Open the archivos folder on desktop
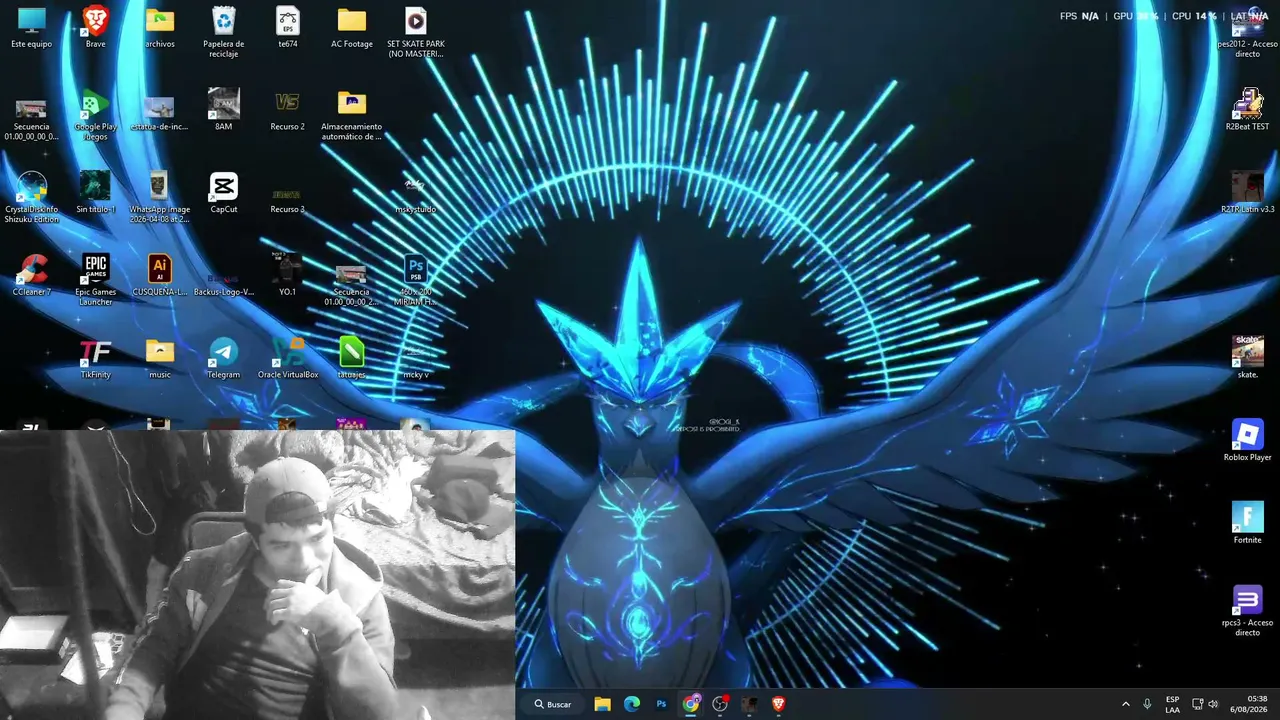The width and height of the screenshot is (1280, 720). (x=159, y=28)
